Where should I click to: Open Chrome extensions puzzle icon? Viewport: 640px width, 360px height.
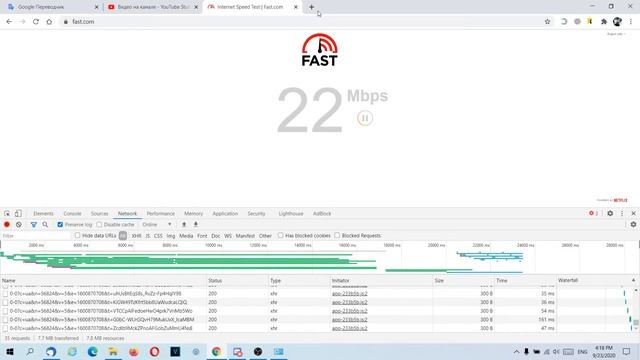604,22
